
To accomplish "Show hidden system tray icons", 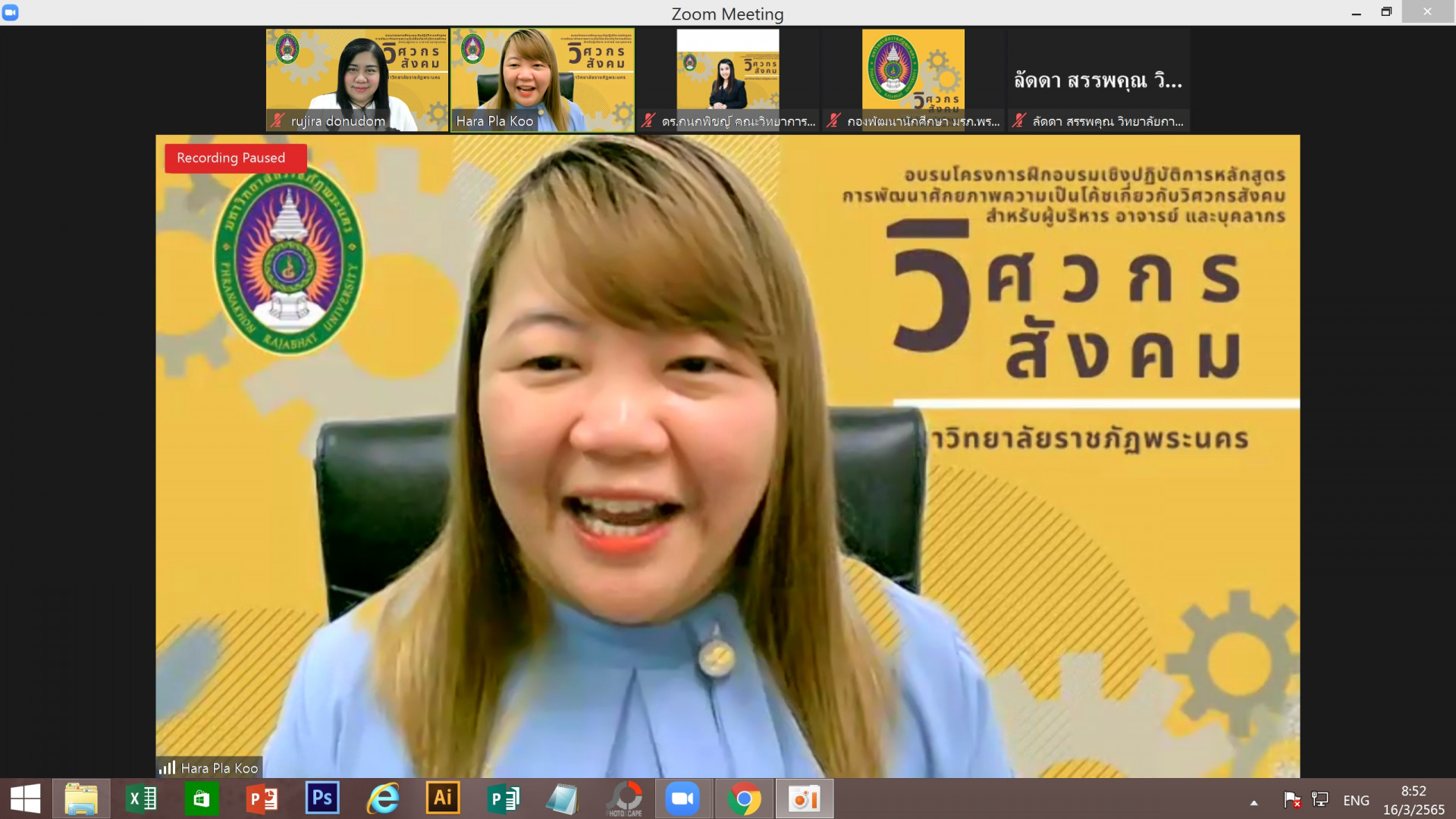I will pyautogui.click(x=1254, y=802).
